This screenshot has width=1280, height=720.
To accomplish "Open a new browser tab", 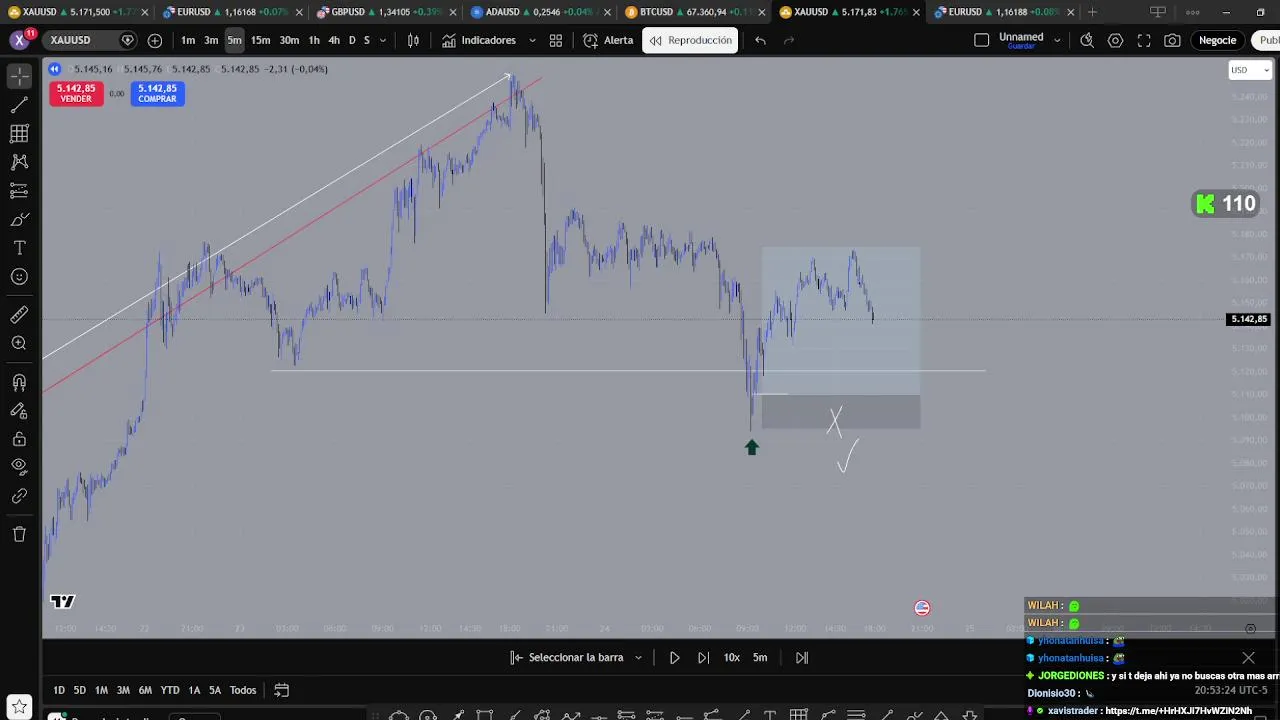I will tap(1092, 12).
